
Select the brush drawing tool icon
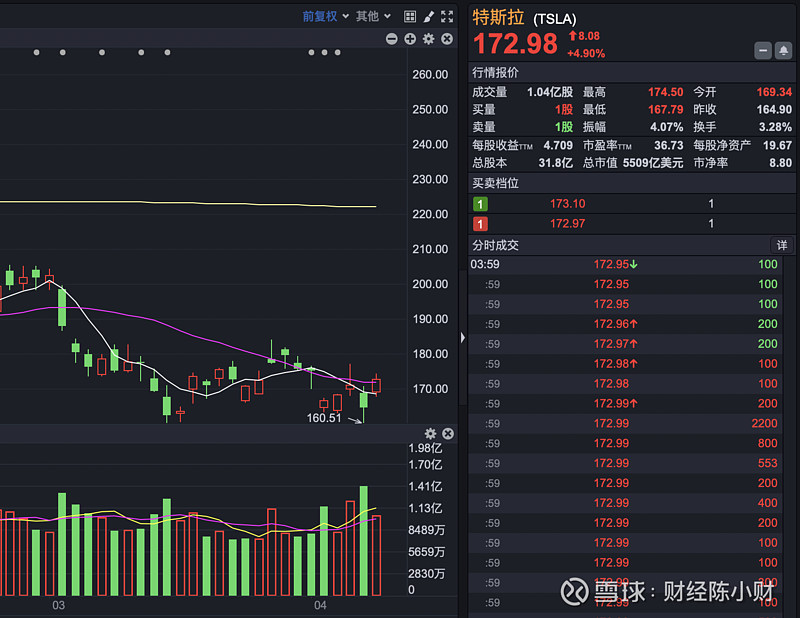click(x=428, y=16)
